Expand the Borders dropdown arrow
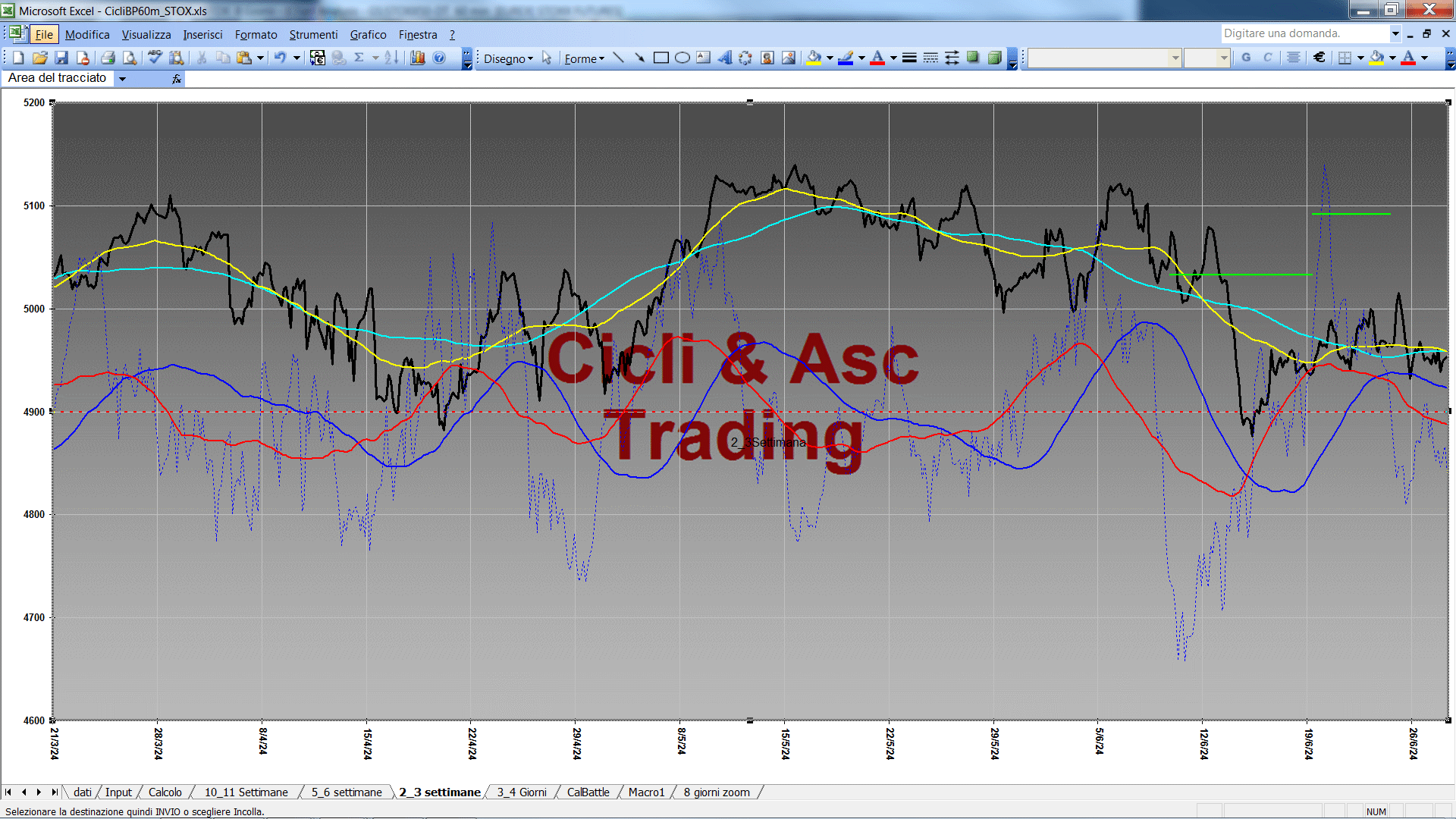 (x=1360, y=58)
